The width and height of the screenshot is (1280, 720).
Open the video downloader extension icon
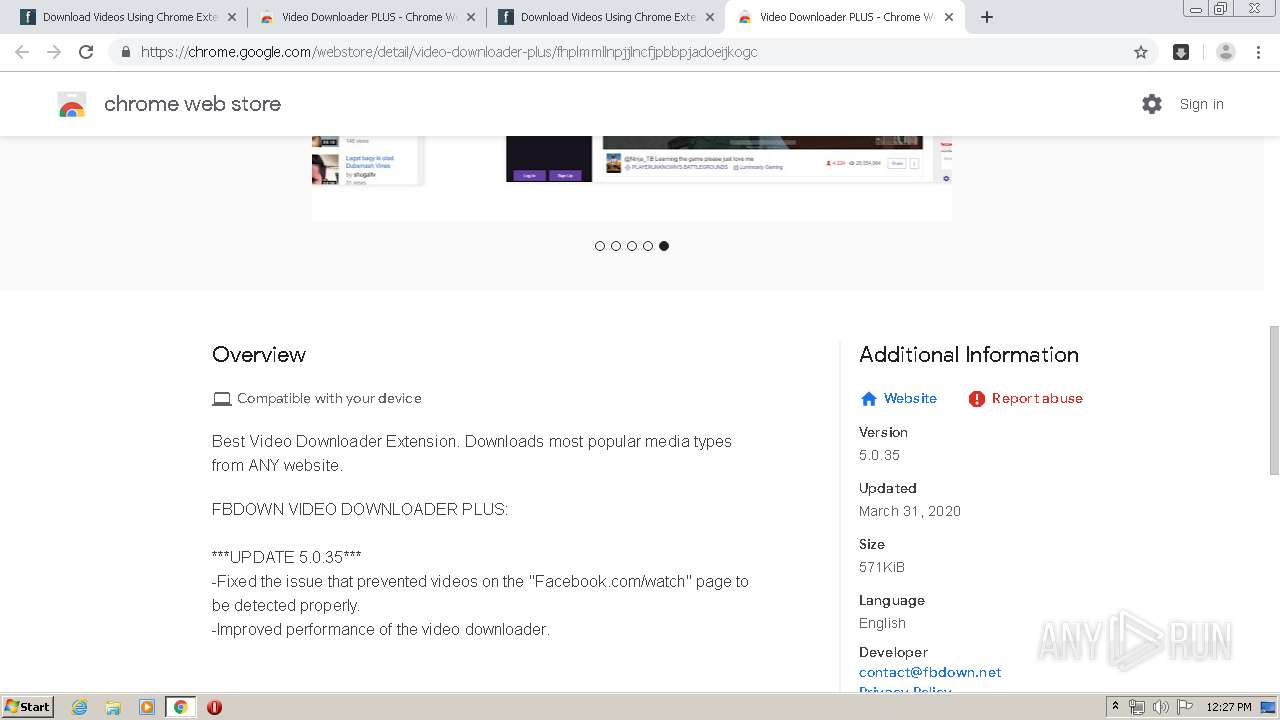(x=1181, y=52)
